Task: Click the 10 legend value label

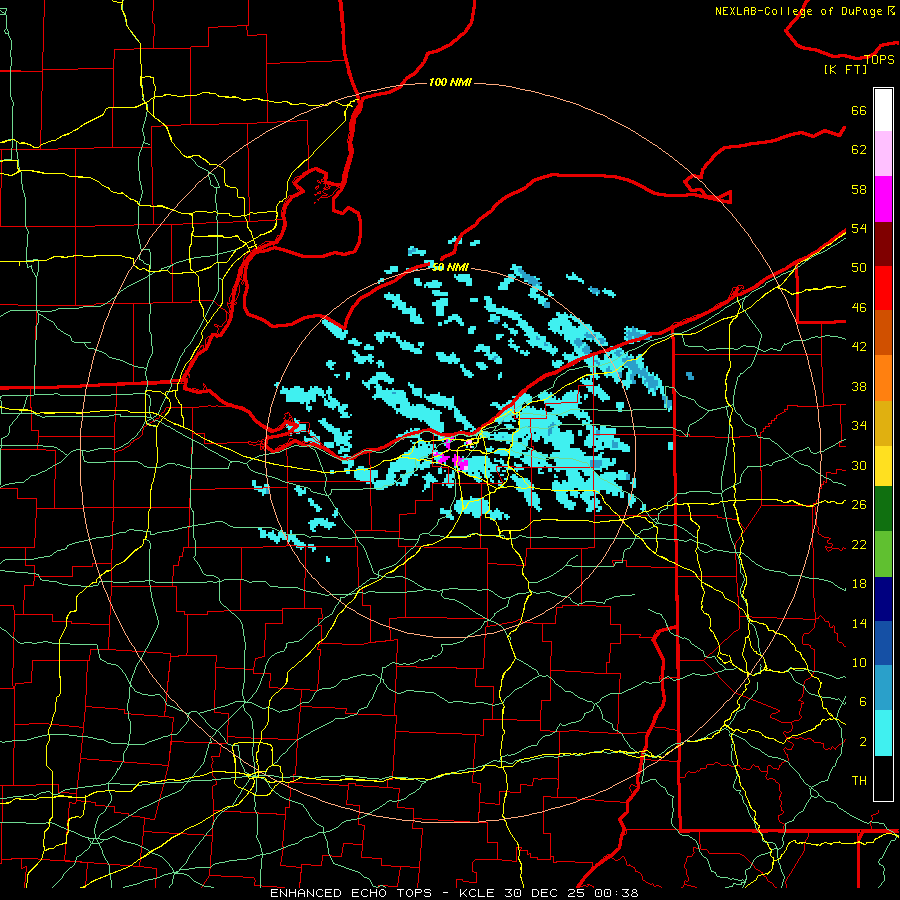Action: (859, 662)
